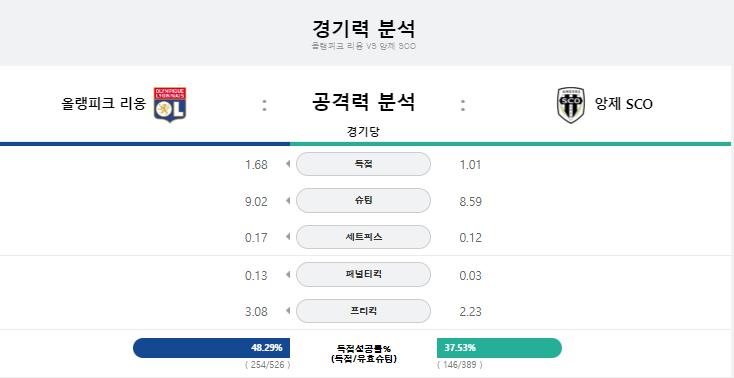Click the left arrow beside 프리킥

click(288, 311)
